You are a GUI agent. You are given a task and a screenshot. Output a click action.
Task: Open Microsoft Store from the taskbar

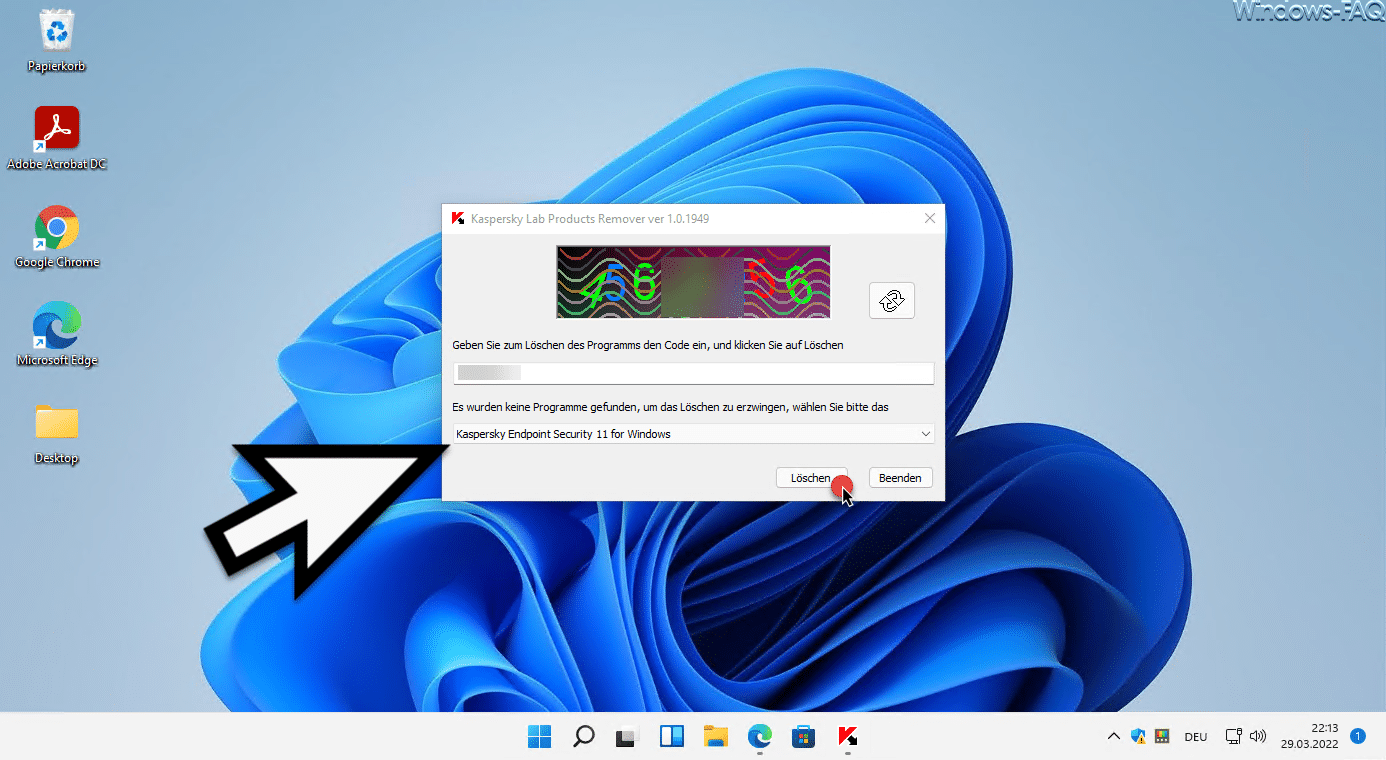coord(803,737)
